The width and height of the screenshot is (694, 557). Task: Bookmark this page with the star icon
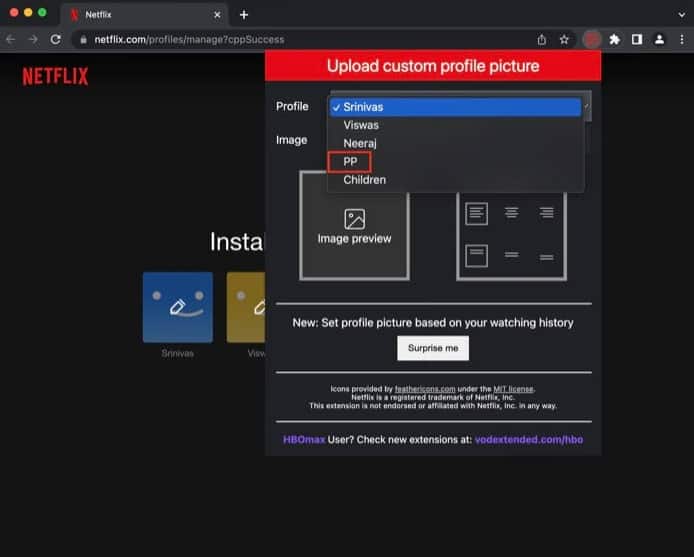[x=564, y=40]
